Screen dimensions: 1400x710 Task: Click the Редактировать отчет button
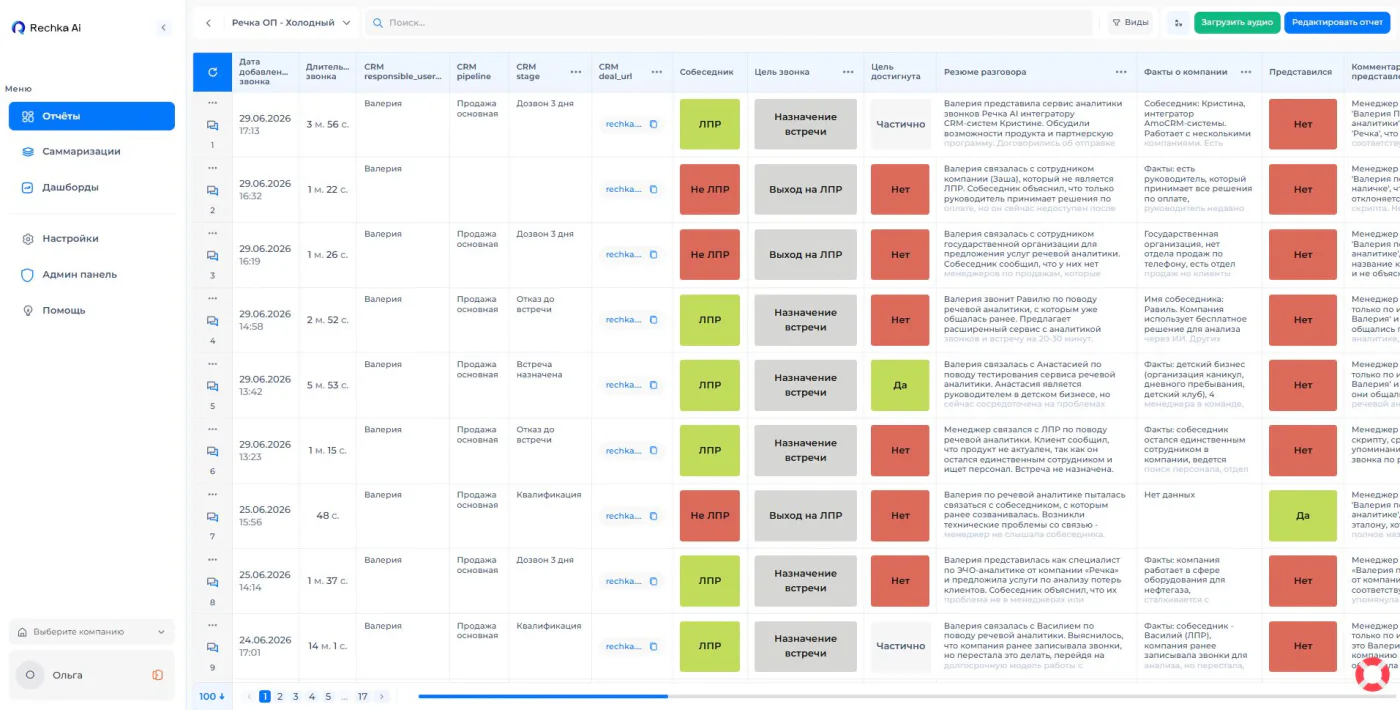point(1337,22)
